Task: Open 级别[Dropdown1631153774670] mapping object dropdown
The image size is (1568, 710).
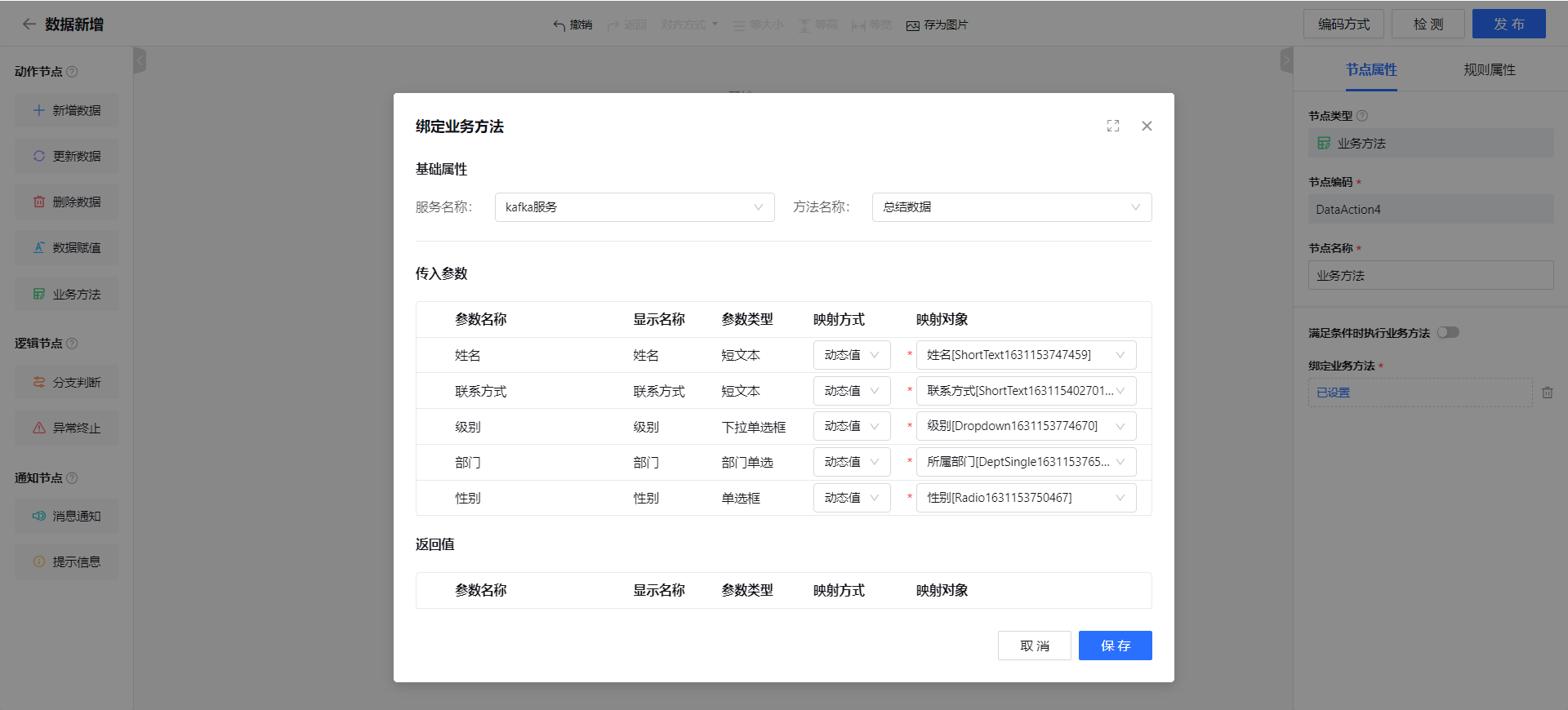Action: click(1026, 426)
